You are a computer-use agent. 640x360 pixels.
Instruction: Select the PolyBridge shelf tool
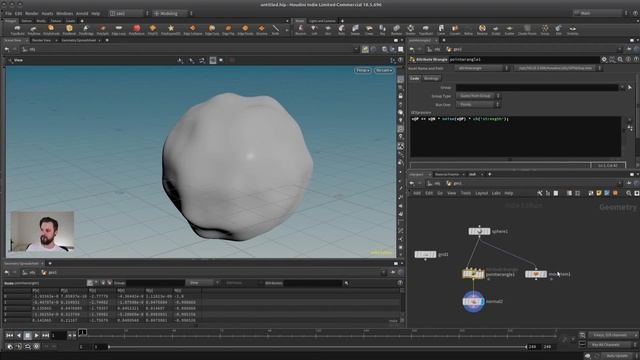[86, 29]
